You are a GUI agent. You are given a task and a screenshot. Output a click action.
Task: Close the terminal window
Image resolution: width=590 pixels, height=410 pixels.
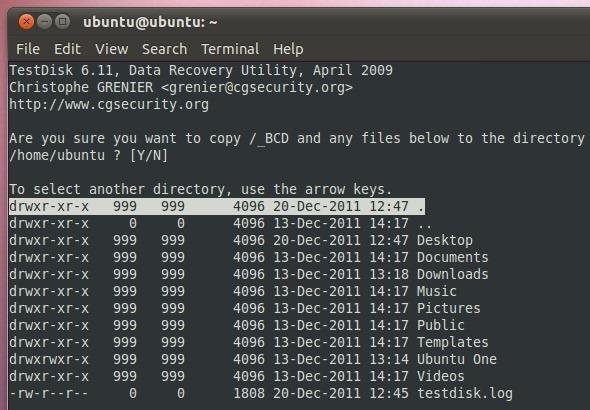pos(26,22)
